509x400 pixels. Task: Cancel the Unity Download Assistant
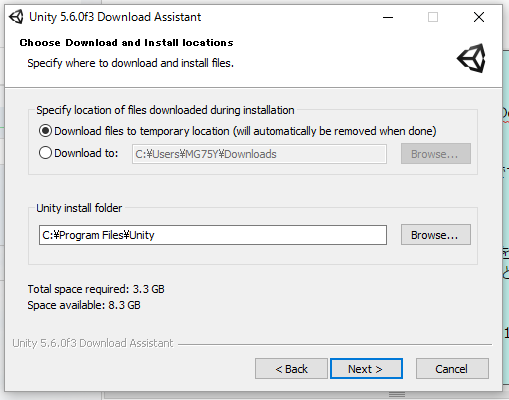pyautogui.click(x=452, y=369)
